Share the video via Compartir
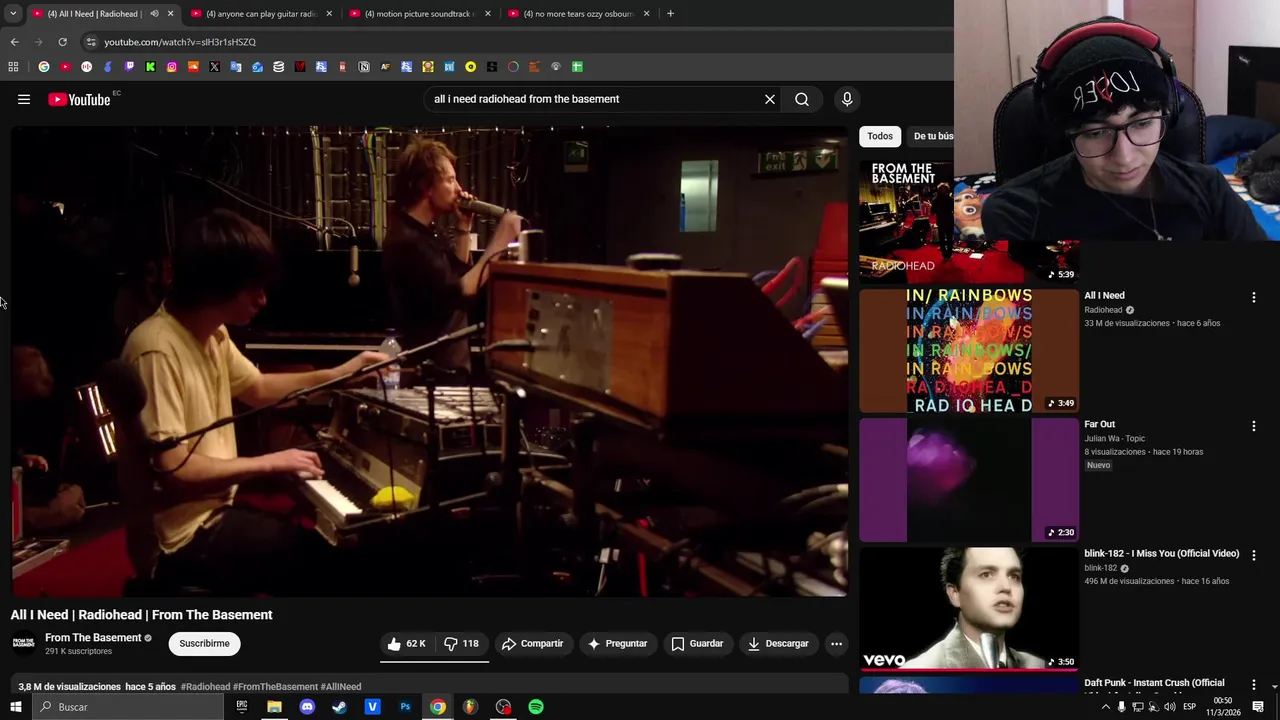The width and height of the screenshot is (1280, 720). point(533,643)
